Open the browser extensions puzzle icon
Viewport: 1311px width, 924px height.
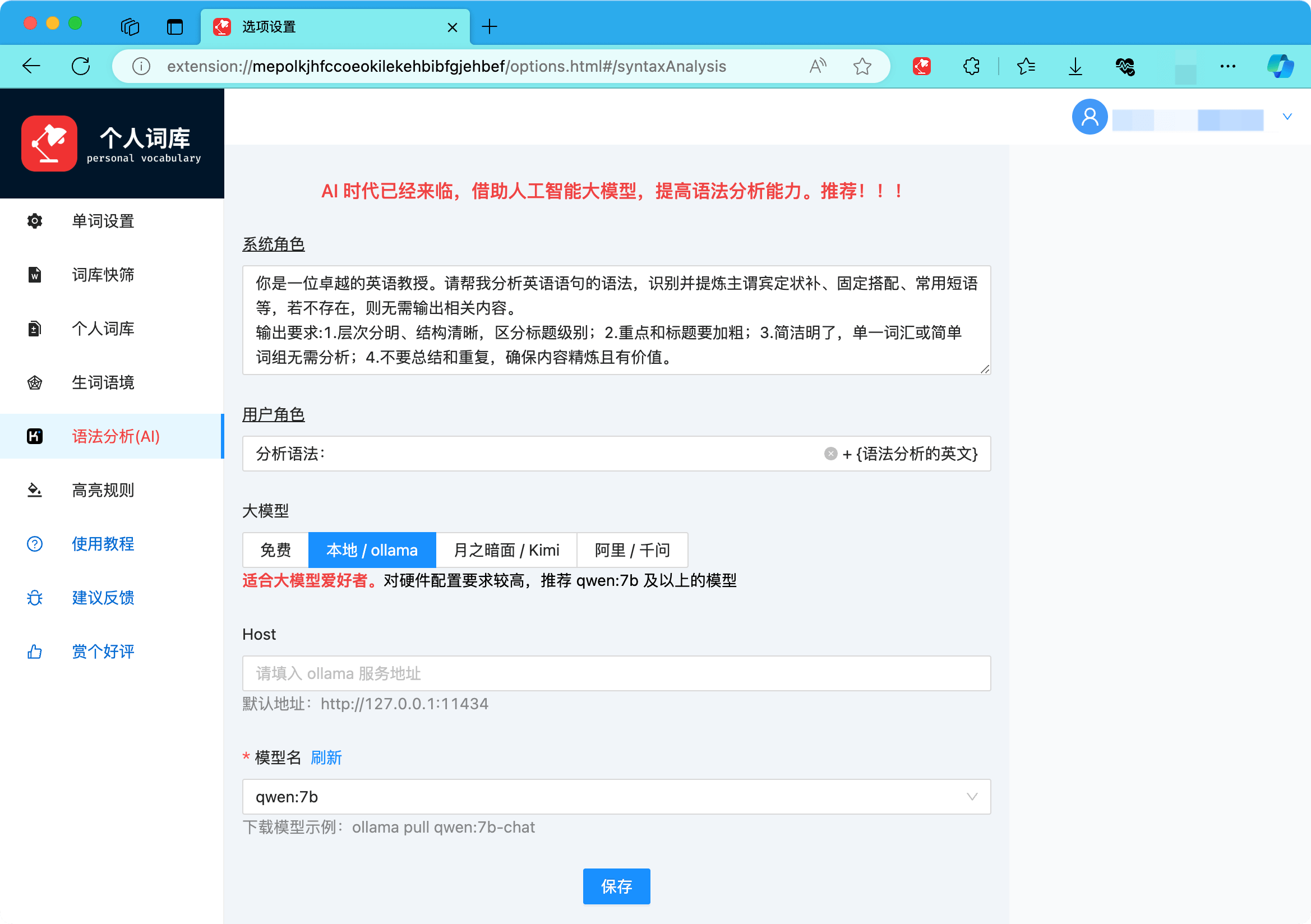click(971, 66)
